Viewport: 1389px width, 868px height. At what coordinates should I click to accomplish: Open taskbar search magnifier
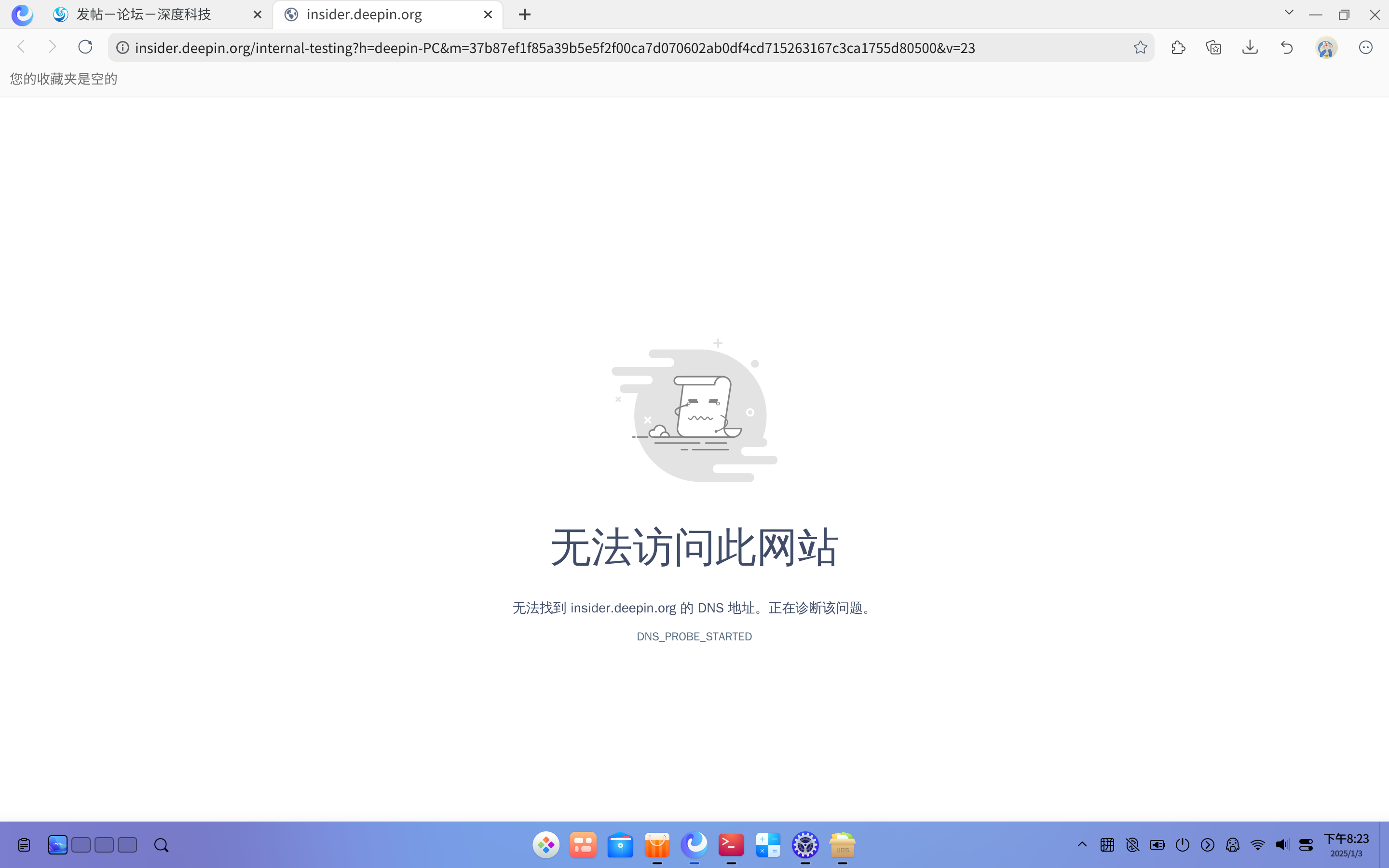click(161, 845)
